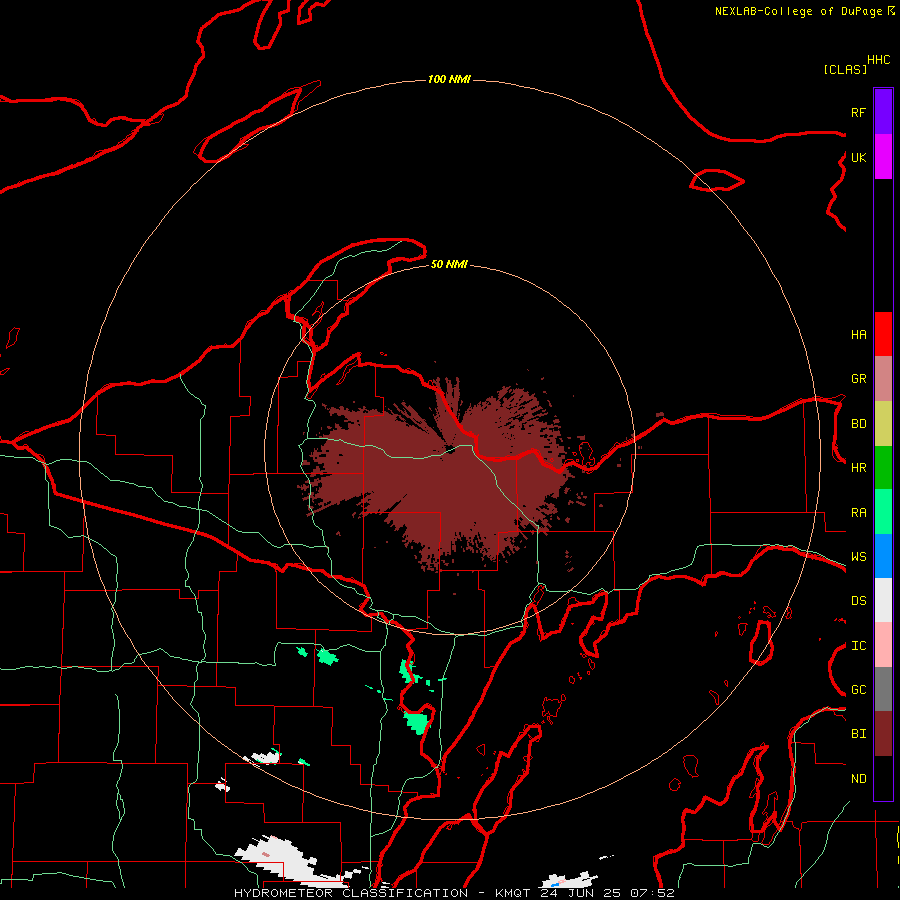Click the "GC" legend label
Viewport: 900px width, 900px height.
click(858, 690)
